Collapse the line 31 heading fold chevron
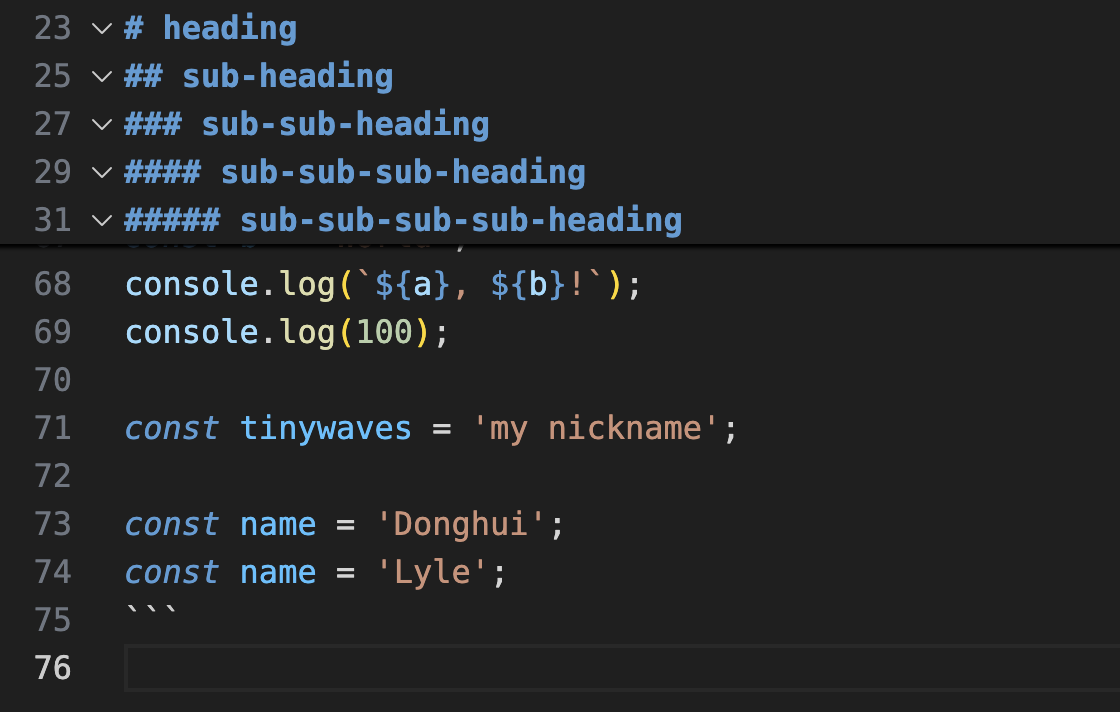1120x712 pixels. (x=101, y=220)
